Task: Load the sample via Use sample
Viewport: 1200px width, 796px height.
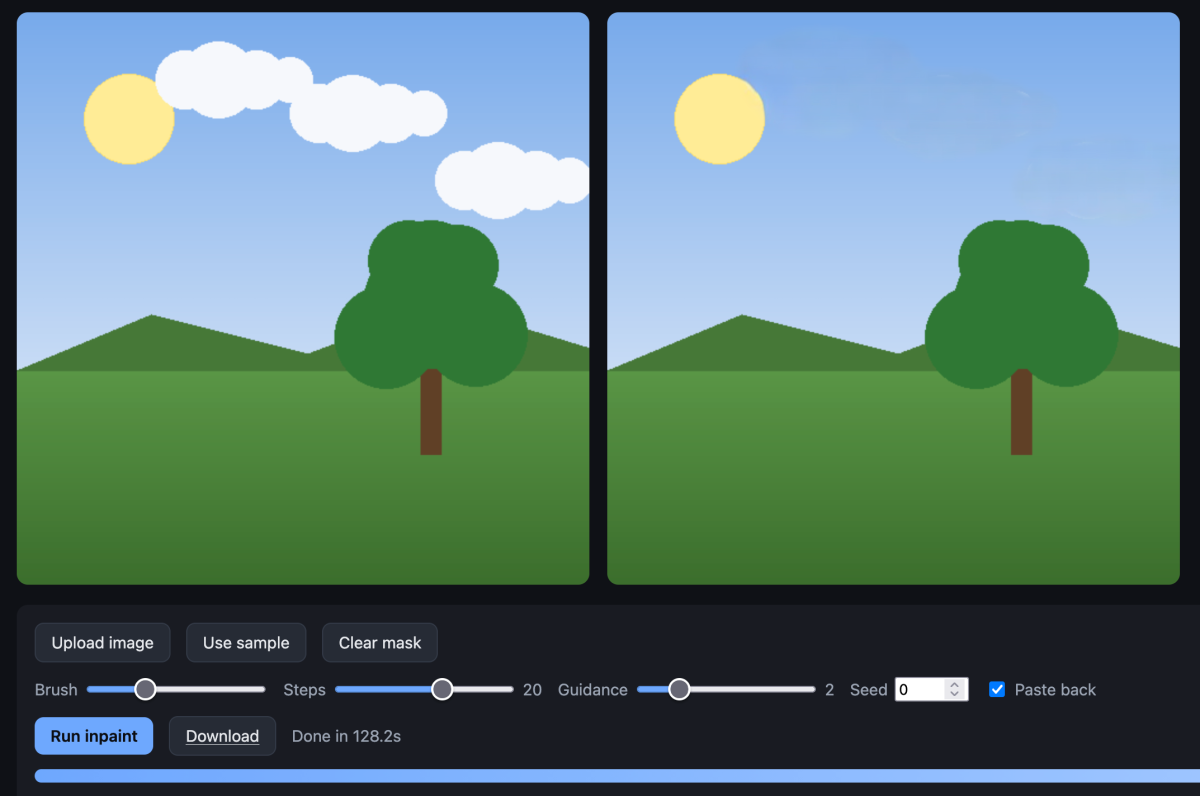Action: [246, 643]
